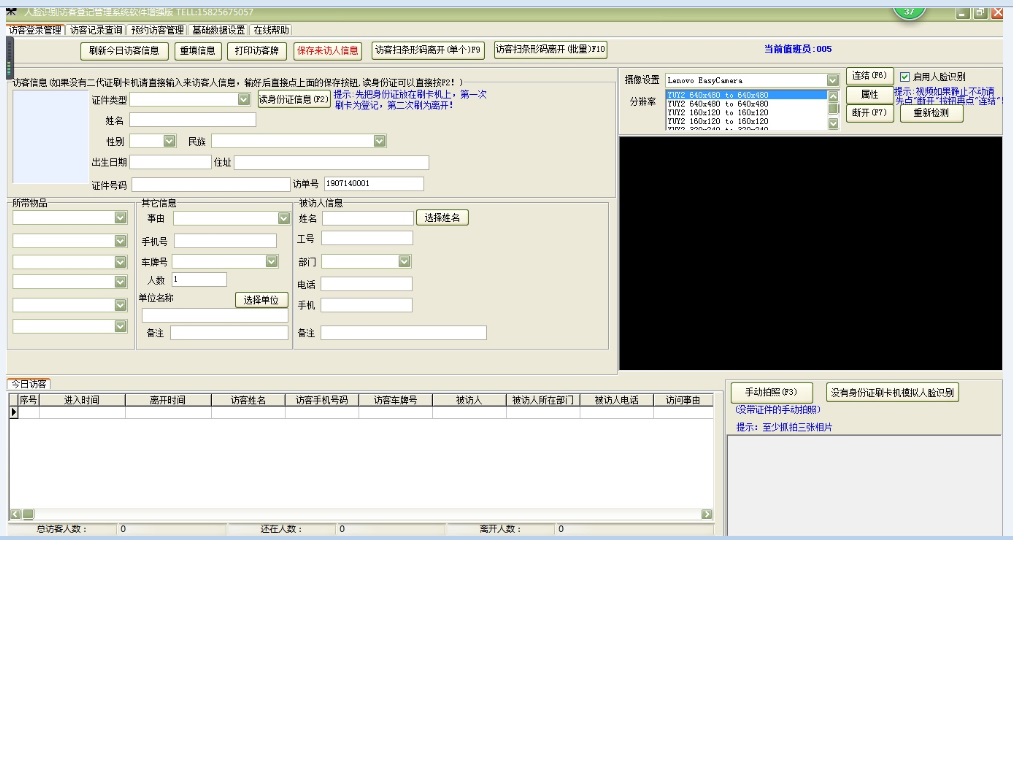Click the 访客姓名 column header
This screenshot has width=1024, height=768.
248,400
